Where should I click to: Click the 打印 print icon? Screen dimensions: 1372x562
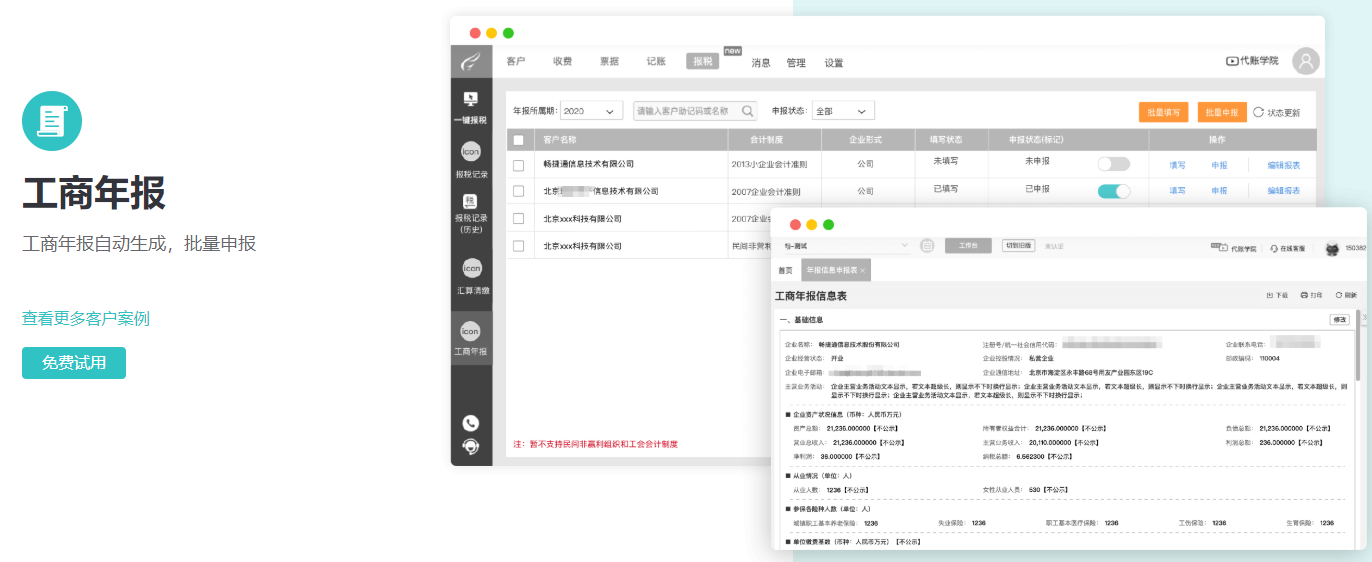[x=1304, y=296]
